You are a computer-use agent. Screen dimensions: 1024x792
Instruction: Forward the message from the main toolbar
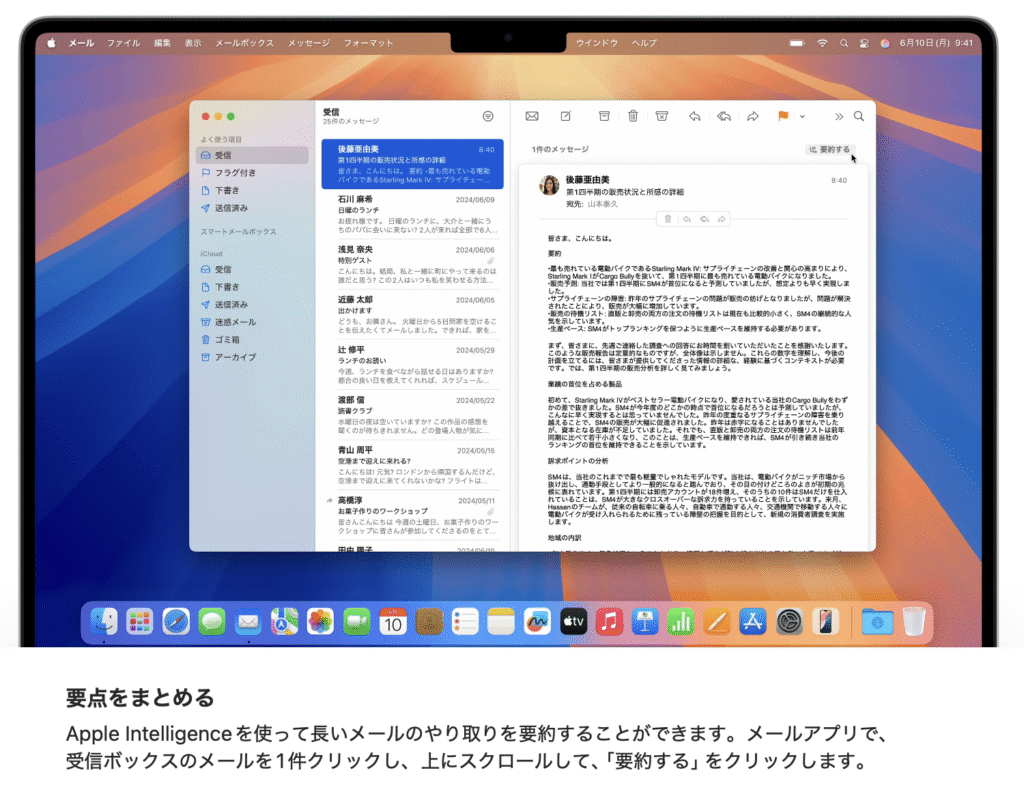753,116
